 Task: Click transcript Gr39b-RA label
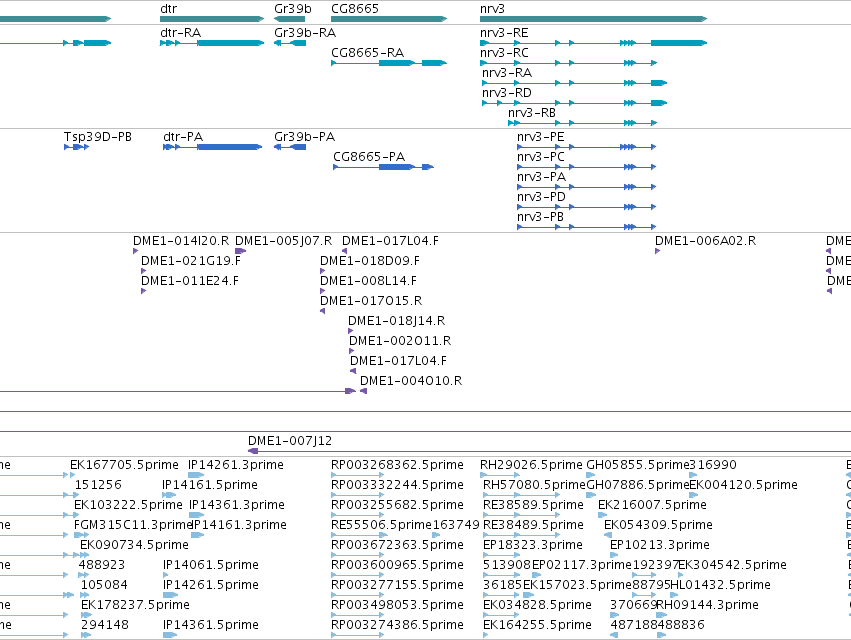(x=305, y=33)
